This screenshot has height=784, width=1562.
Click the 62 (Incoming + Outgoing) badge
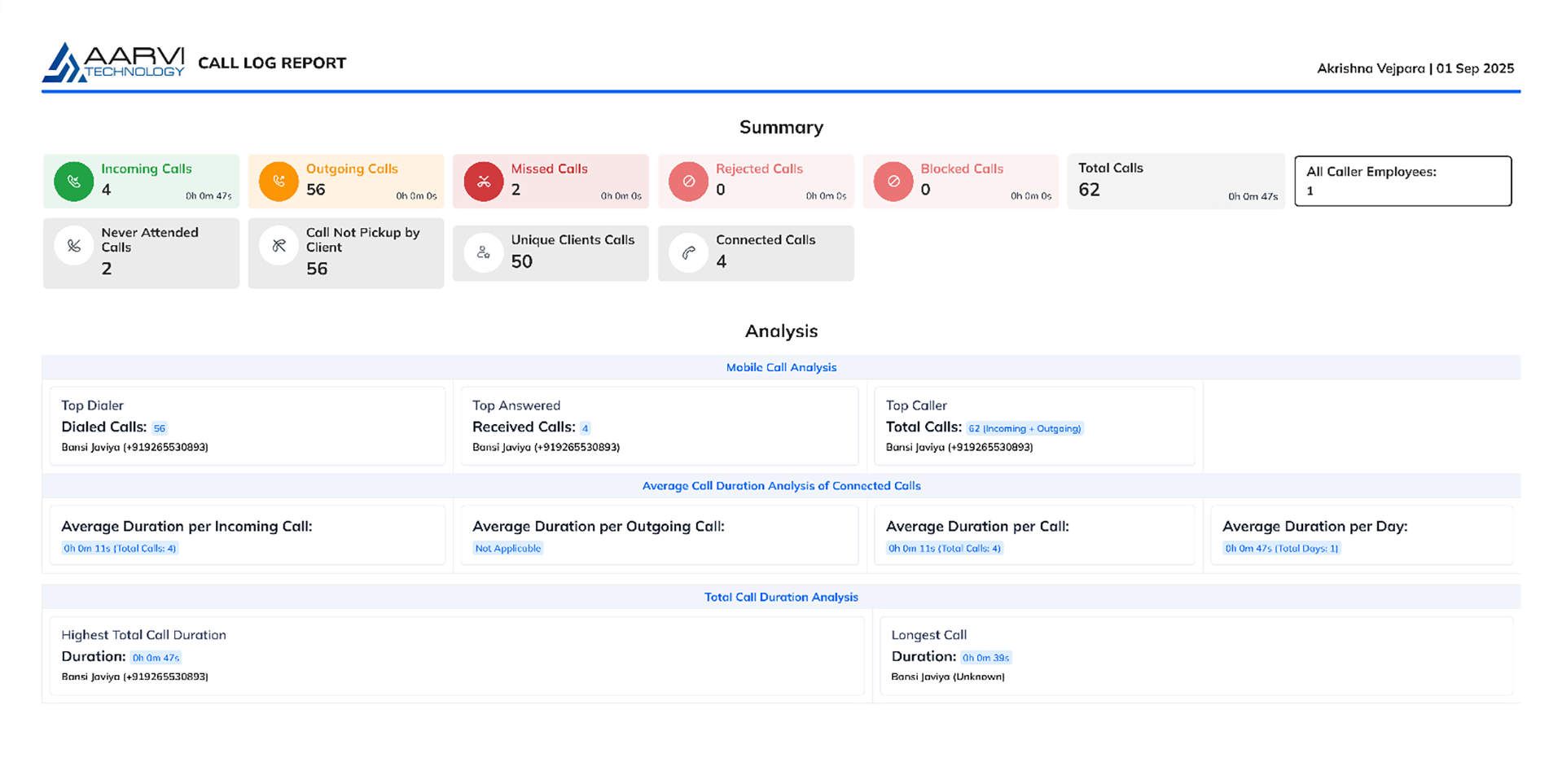1025,428
